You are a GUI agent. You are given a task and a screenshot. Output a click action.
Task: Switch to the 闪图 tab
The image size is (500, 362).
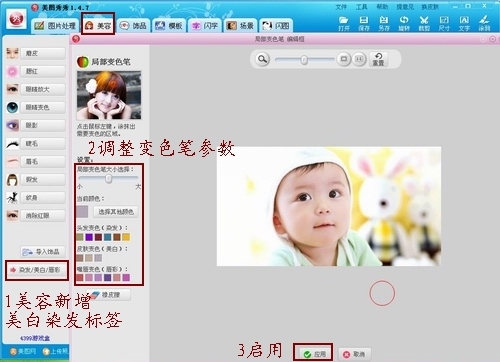click(276, 26)
